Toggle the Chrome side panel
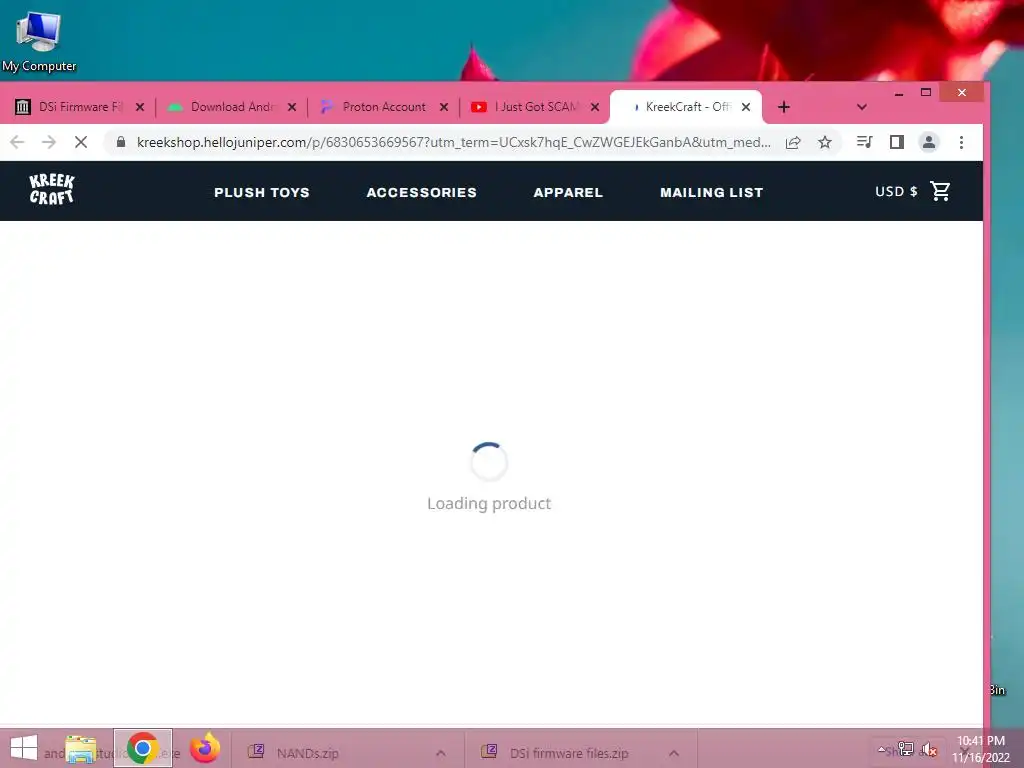 897,142
